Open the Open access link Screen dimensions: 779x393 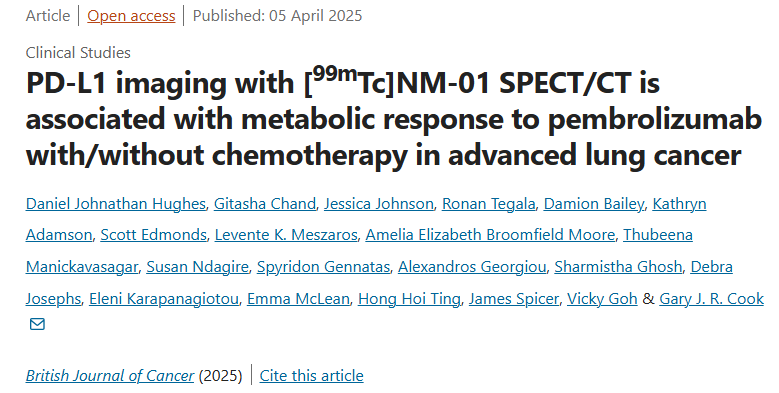(x=131, y=16)
